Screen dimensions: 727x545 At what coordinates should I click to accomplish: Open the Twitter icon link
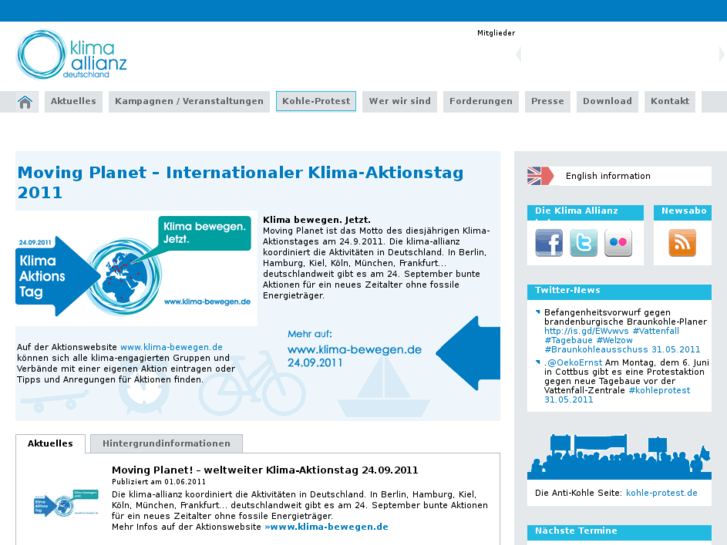[x=583, y=243]
